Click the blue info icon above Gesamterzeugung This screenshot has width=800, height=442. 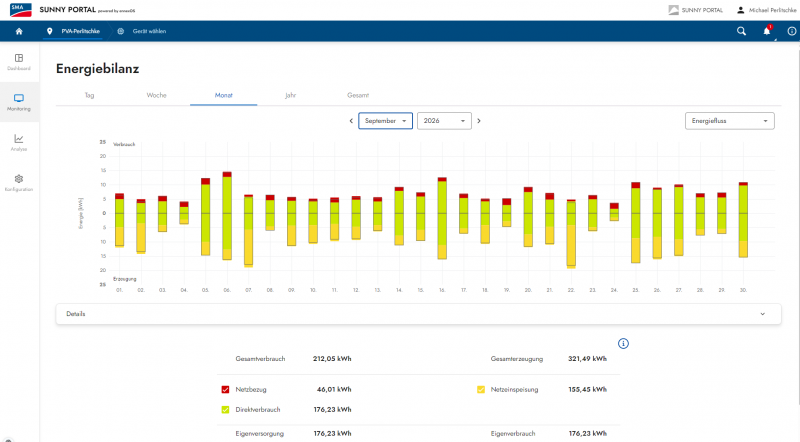[x=623, y=343]
